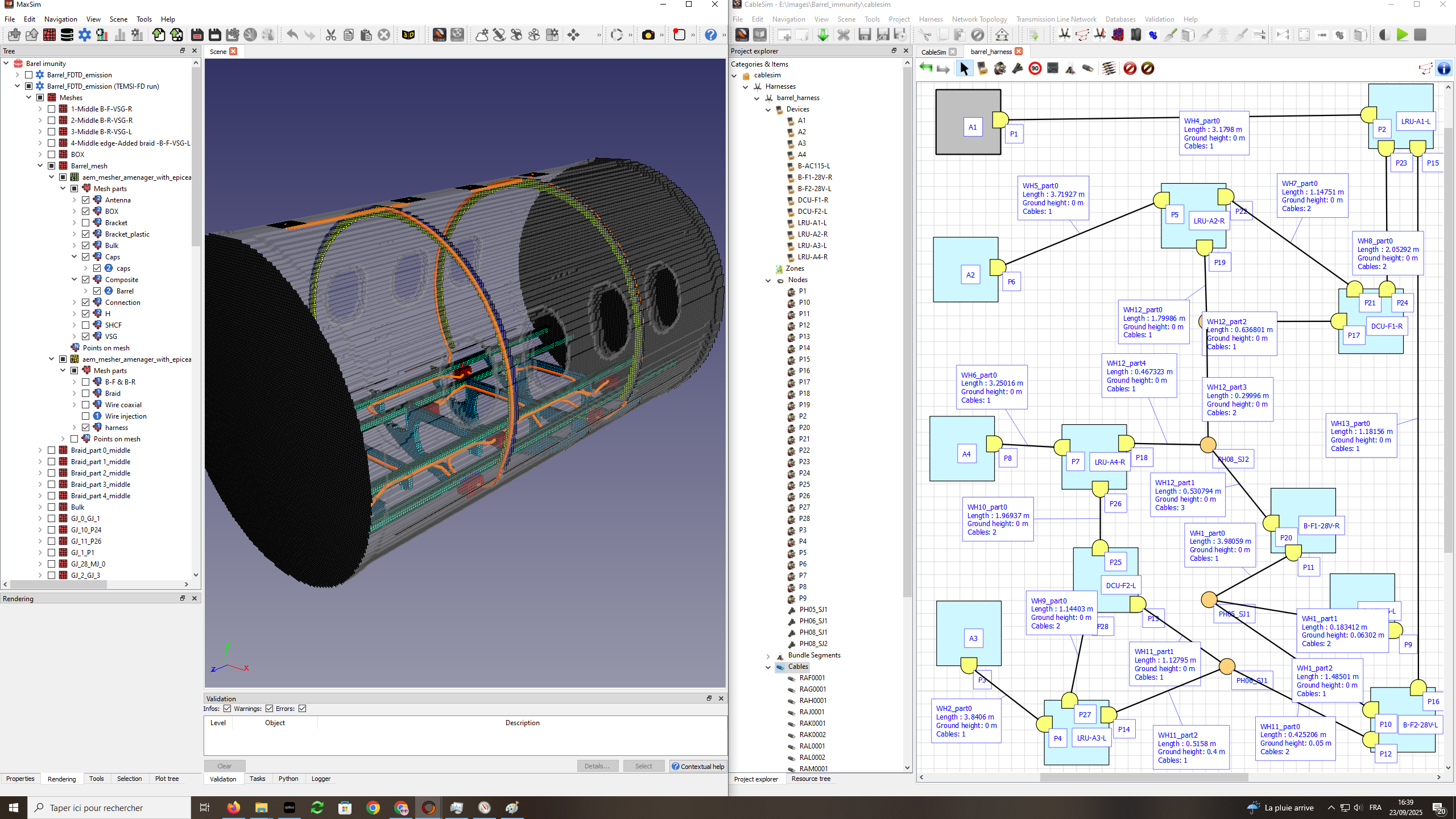This screenshot has width=1456, height=819.
Task: Click the red 90 rotate icon
Action: tap(1035, 69)
